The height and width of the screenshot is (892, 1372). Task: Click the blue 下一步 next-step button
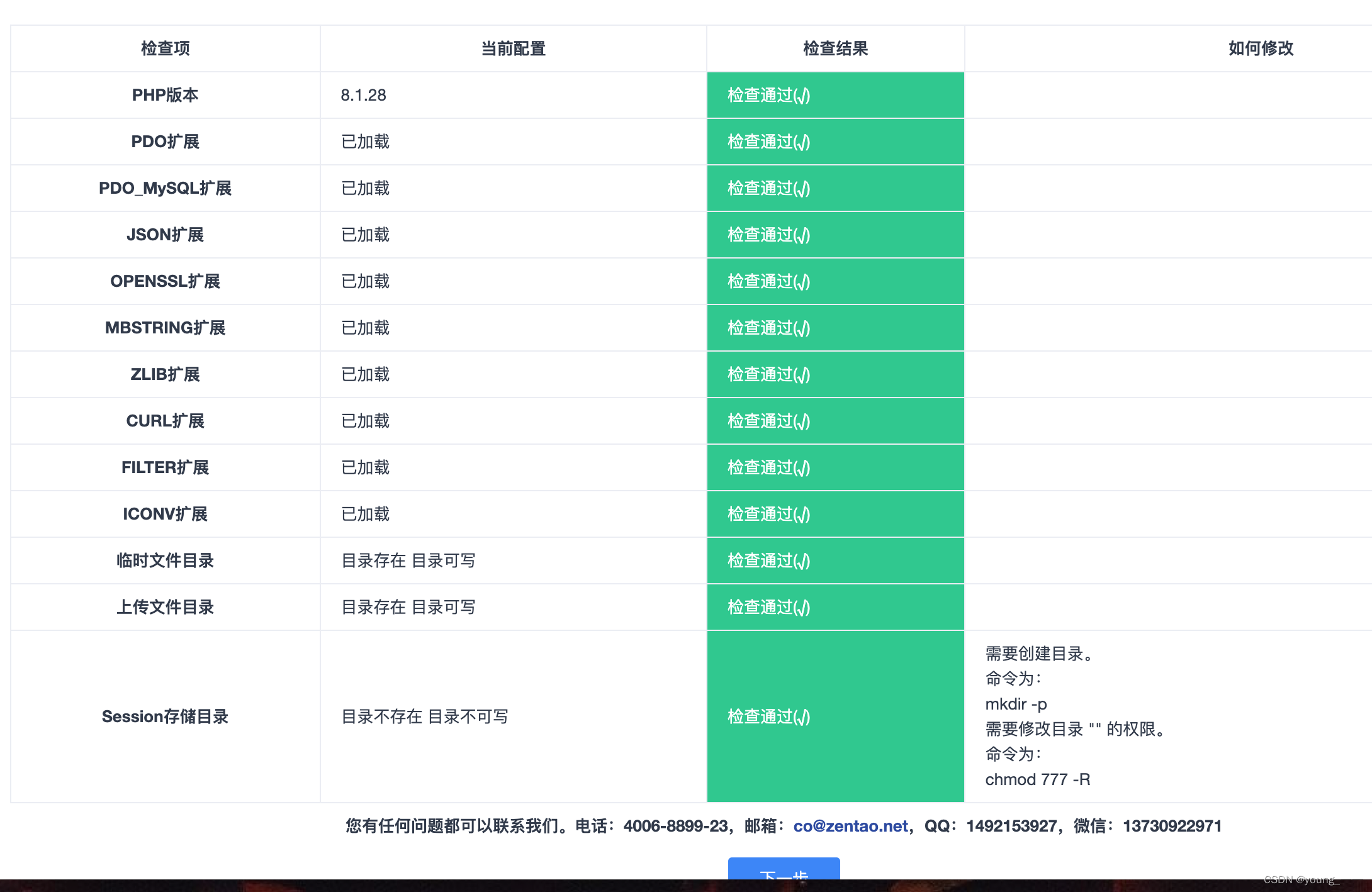tap(784, 870)
